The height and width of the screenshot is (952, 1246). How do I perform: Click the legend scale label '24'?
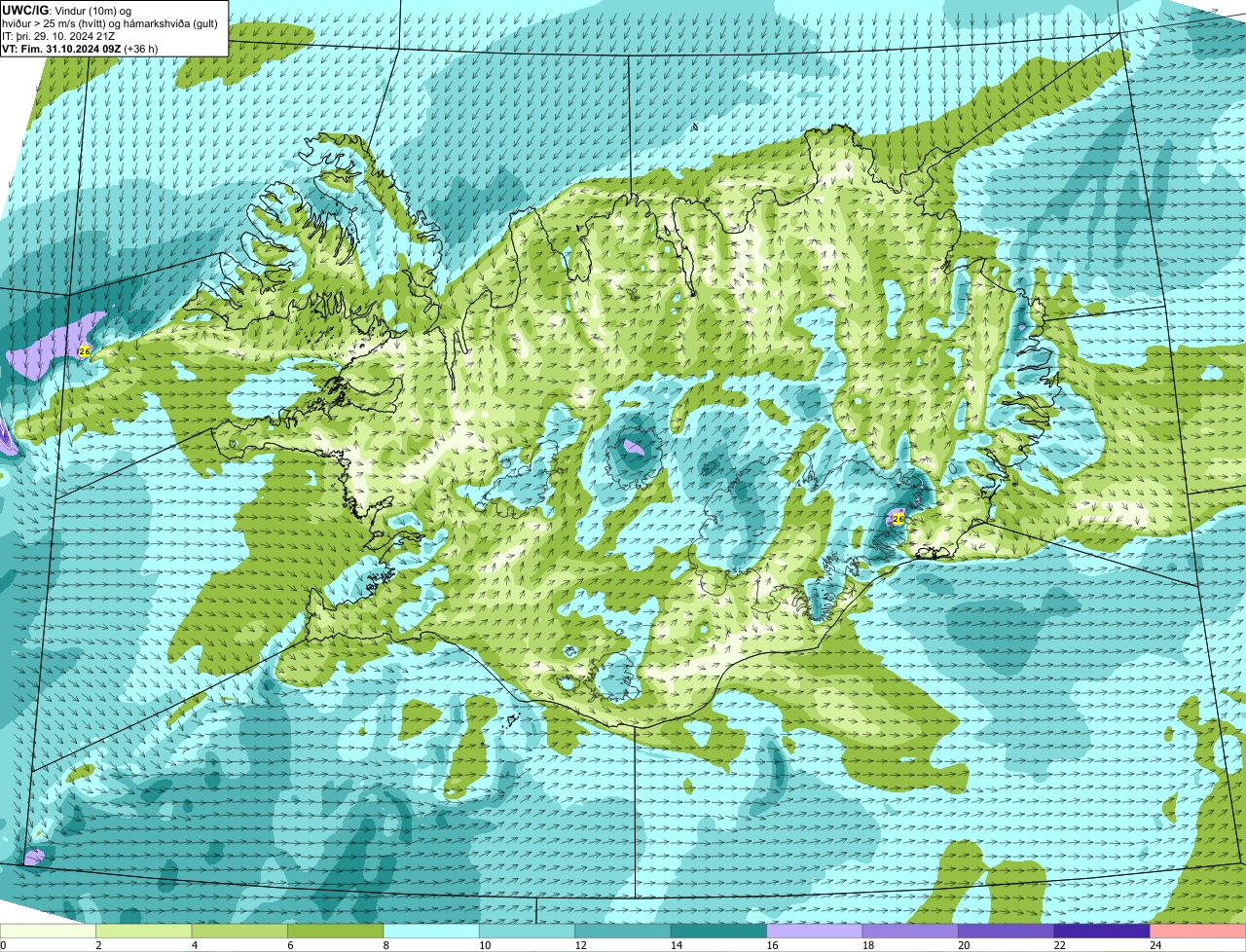1154,944
